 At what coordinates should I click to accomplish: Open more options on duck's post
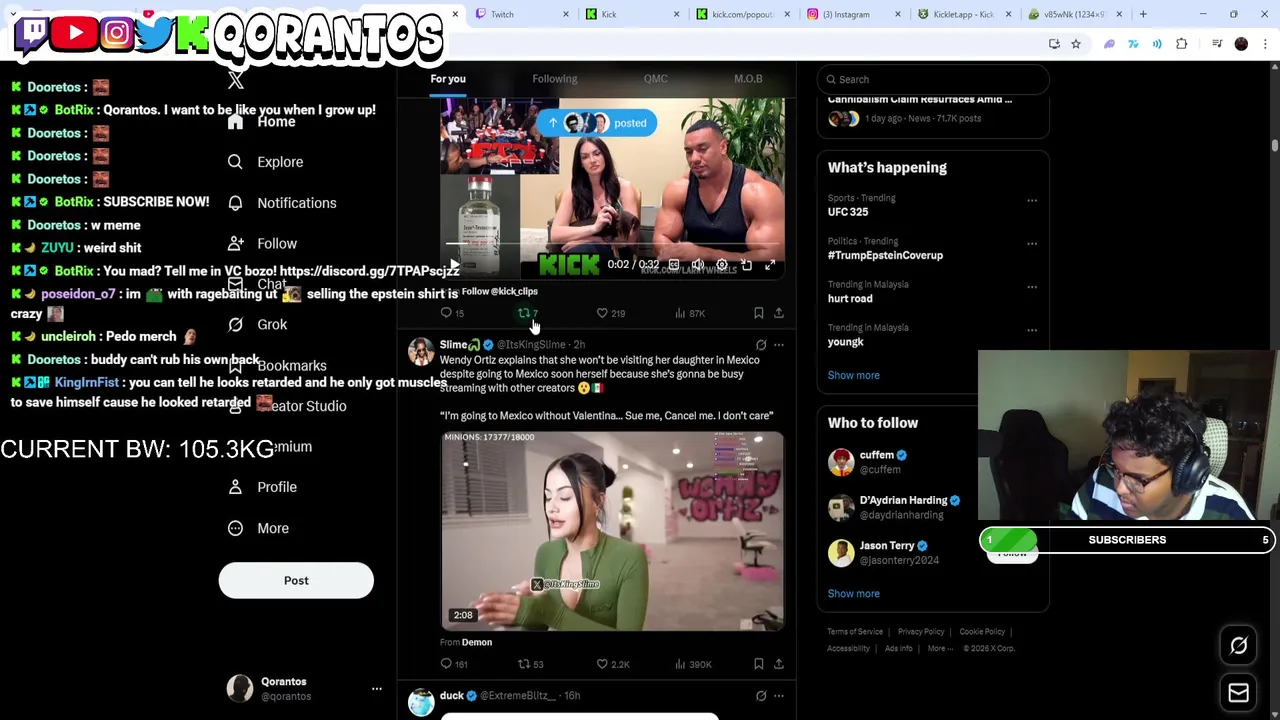coord(779,696)
